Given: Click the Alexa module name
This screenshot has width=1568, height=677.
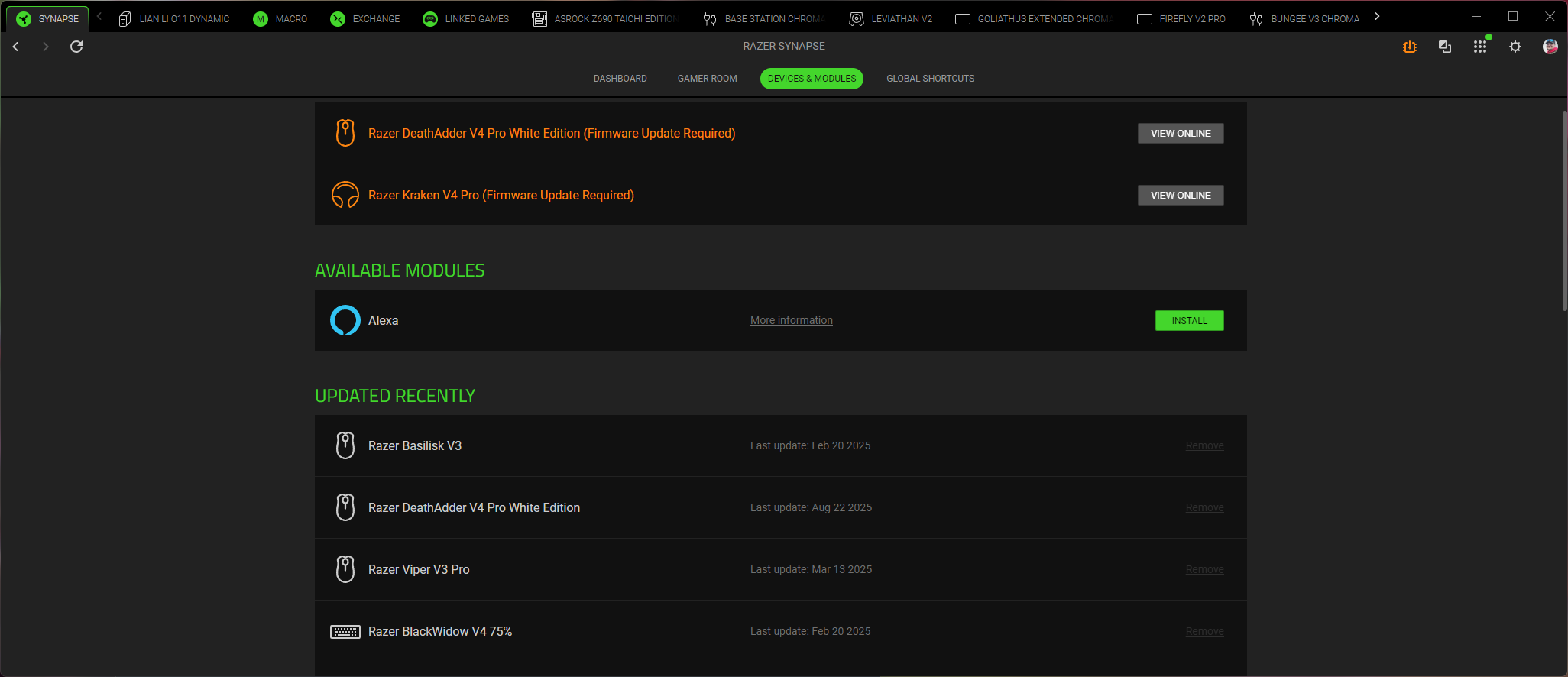Looking at the screenshot, I should (383, 320).
